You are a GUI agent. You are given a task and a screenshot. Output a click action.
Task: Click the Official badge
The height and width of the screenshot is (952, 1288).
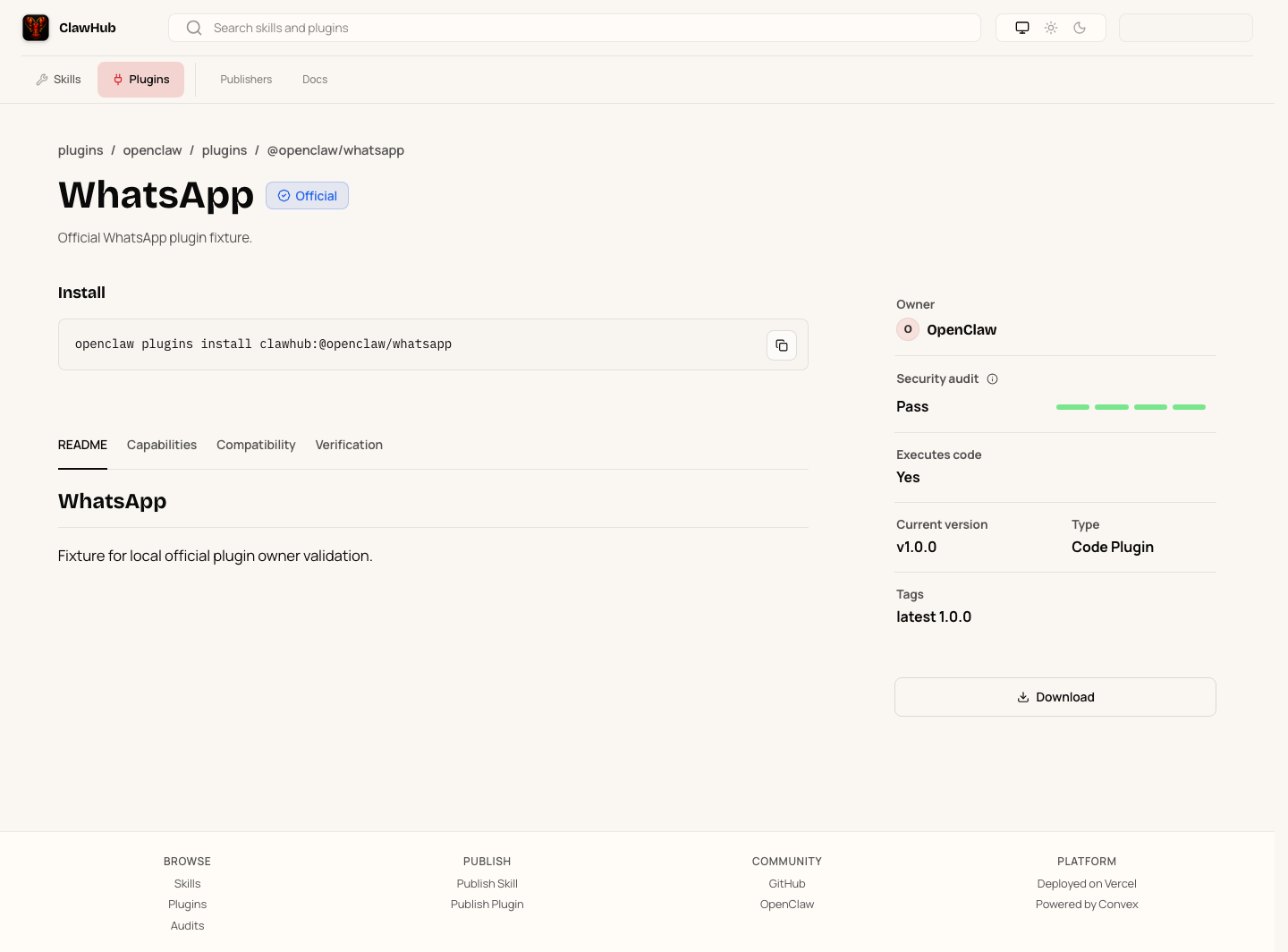tap(307, 196)
